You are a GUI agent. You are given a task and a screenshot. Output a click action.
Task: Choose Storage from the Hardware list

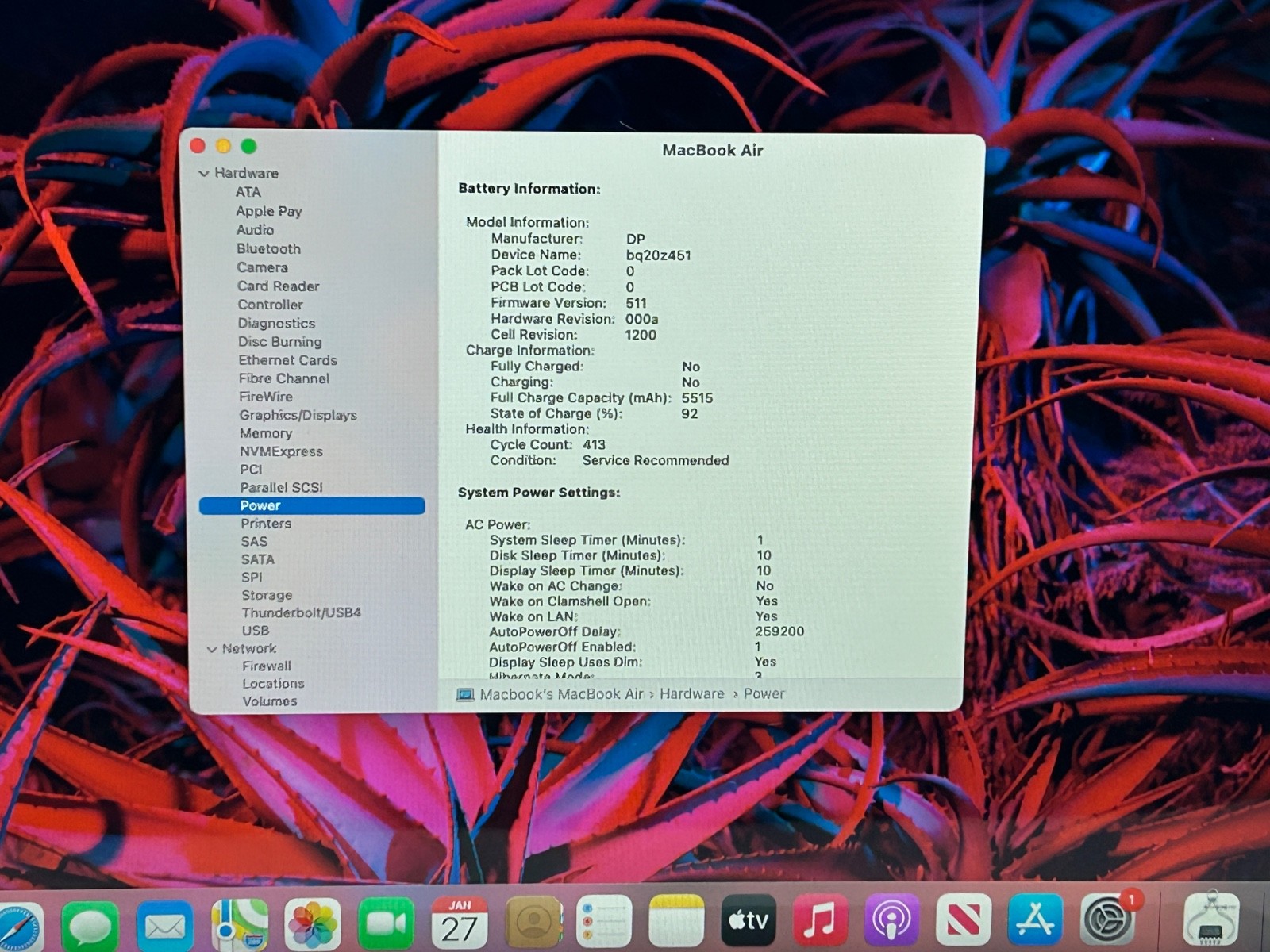[267, 595]
